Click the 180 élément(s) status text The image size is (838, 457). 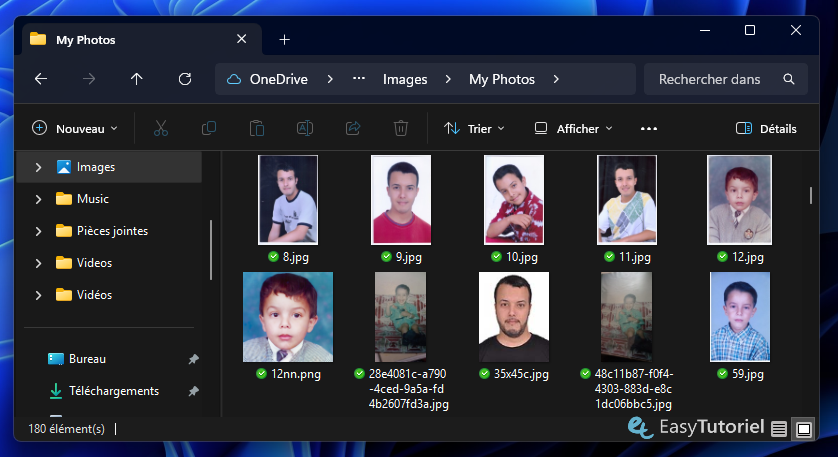[x=66, y=429]
